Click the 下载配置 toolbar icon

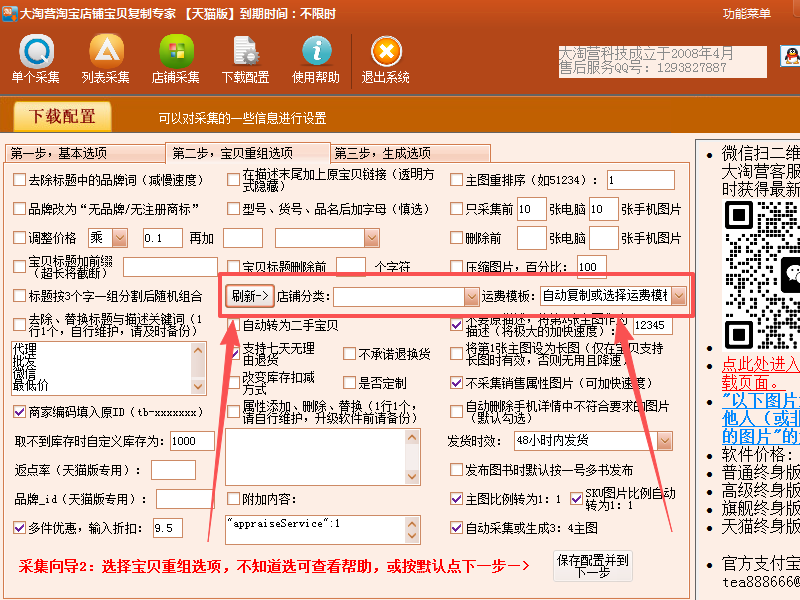tap(245, 57)
